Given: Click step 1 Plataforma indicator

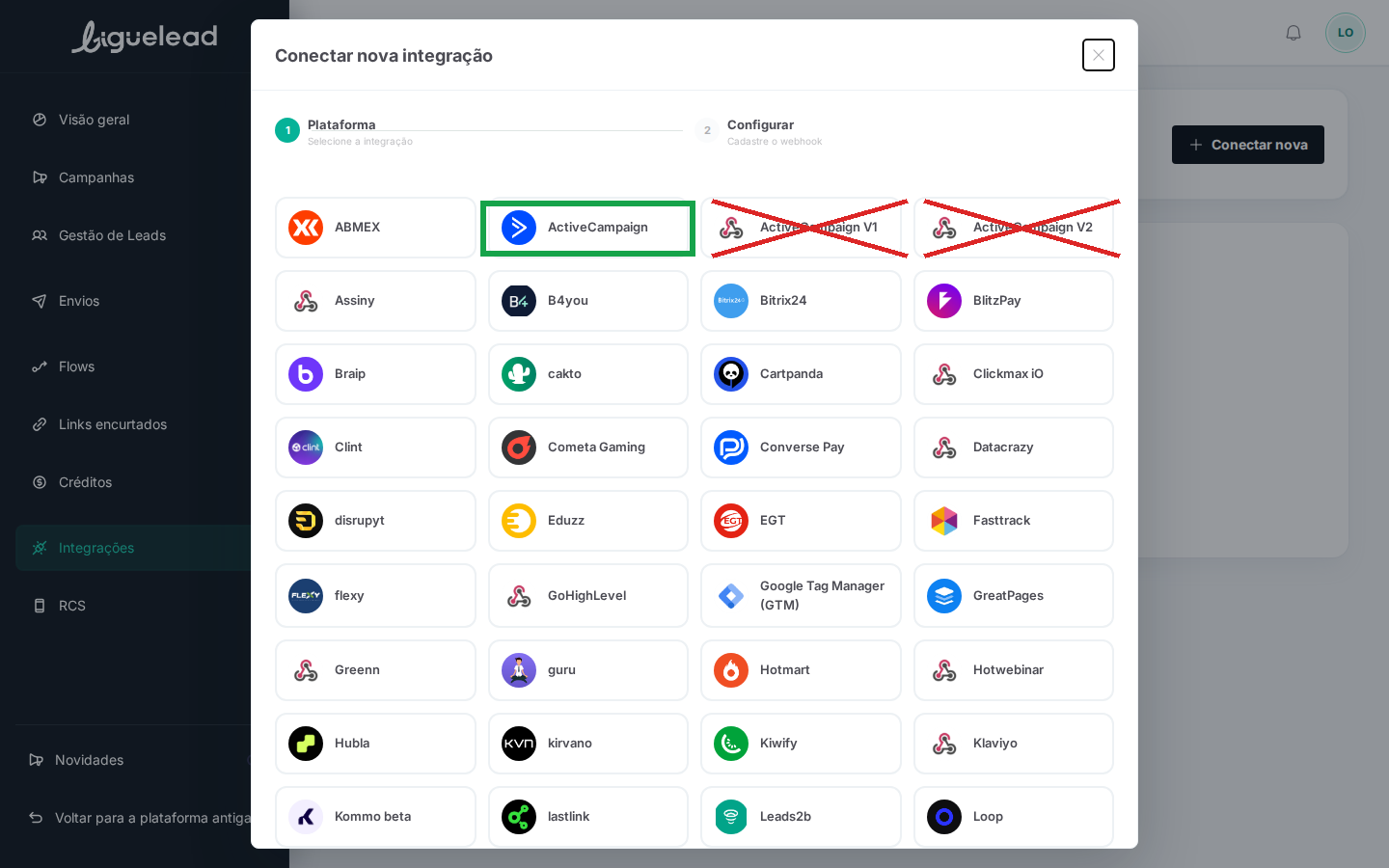Looking at the screenshot, I should tap(287, 130).
